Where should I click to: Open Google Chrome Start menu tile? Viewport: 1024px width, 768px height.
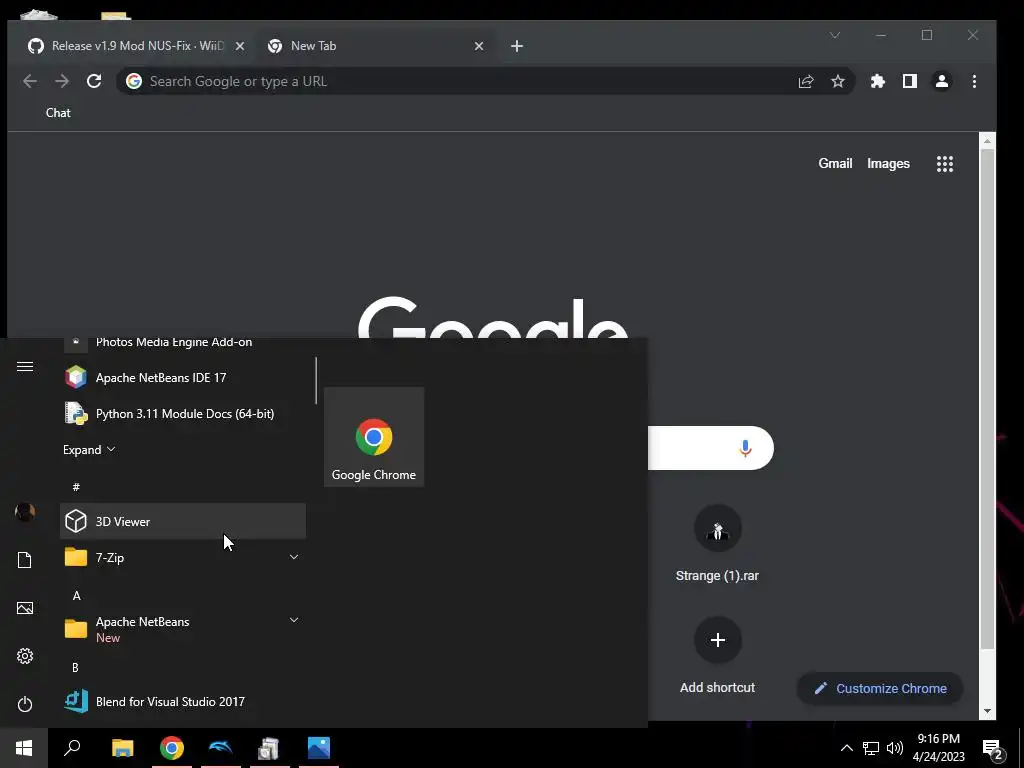tap(374, 437)
